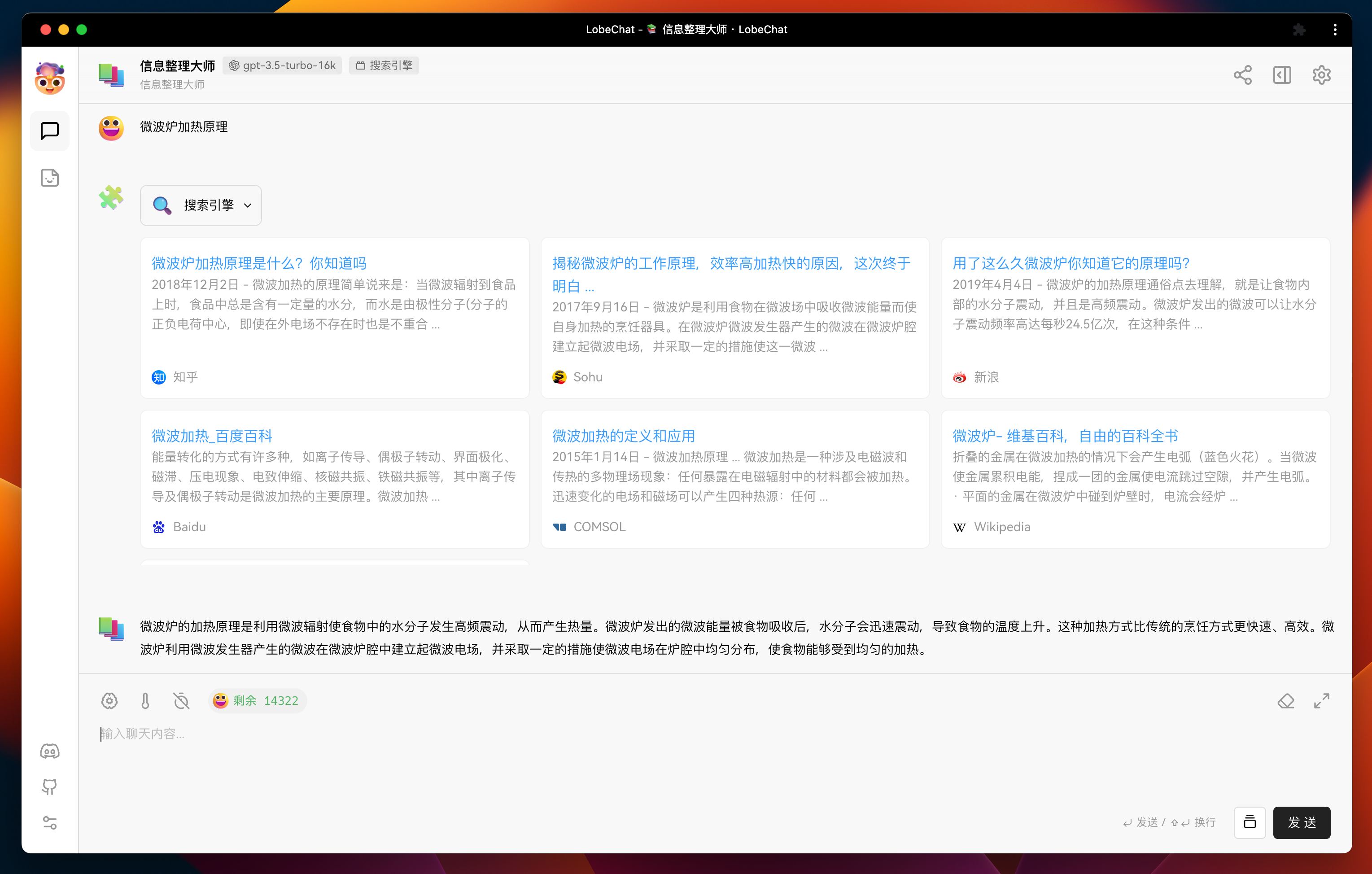The image size is (1372, 874).
Task: Open the model settings icon in input toolbar
Action: (x=109, y=701)
